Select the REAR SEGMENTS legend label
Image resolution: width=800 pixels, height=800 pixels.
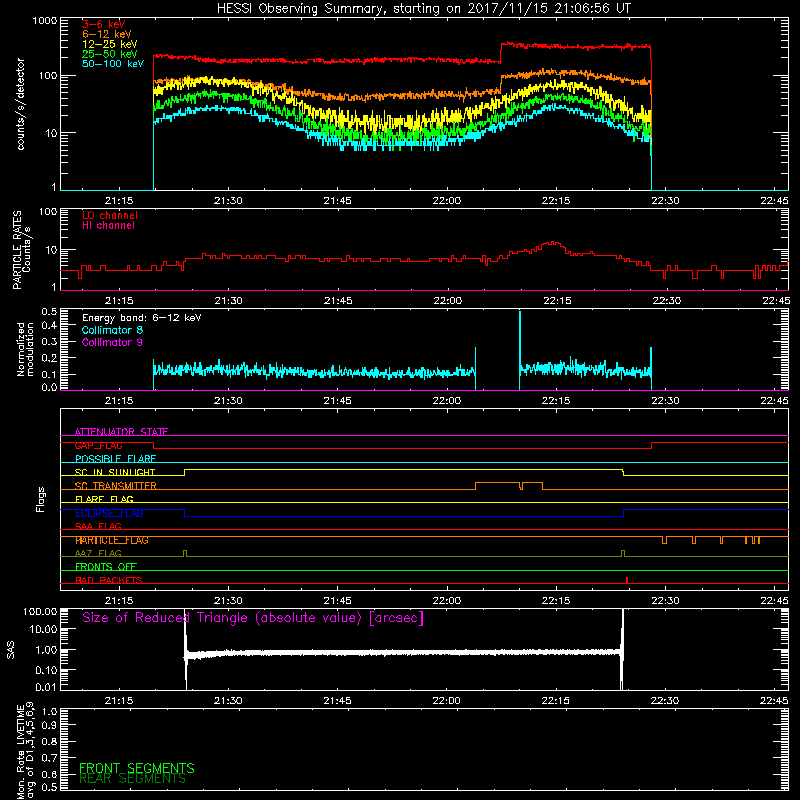pos(133,779)
